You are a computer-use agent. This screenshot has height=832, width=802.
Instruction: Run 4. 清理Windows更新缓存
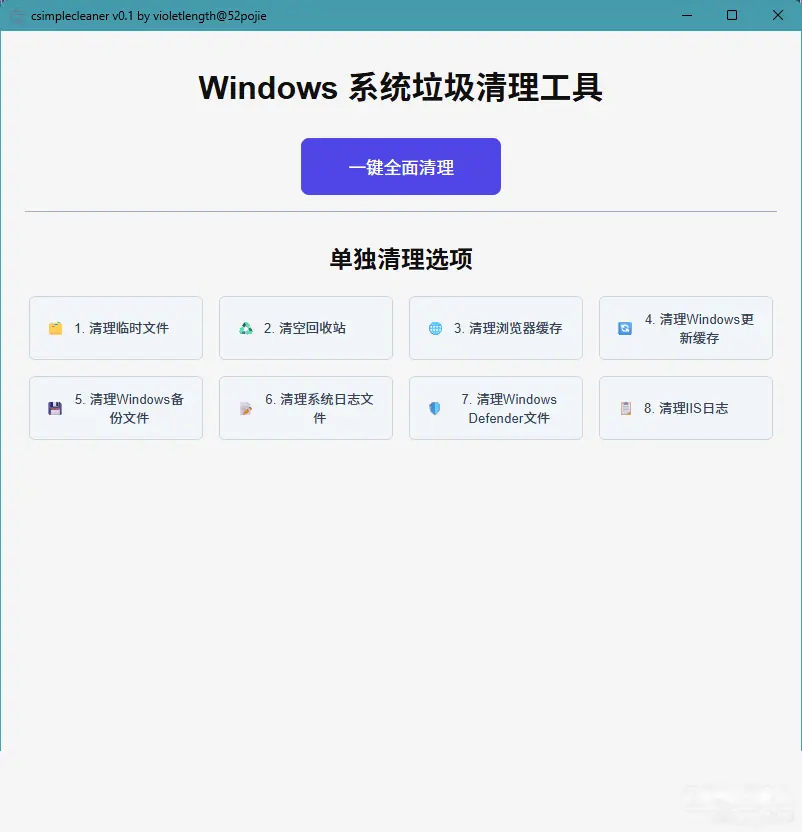(686, 328)
